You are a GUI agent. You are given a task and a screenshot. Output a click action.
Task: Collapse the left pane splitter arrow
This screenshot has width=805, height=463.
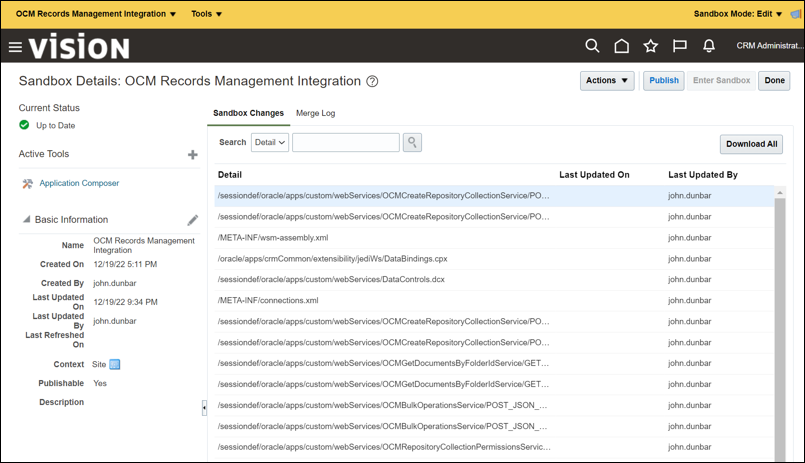tap(204, 408)
